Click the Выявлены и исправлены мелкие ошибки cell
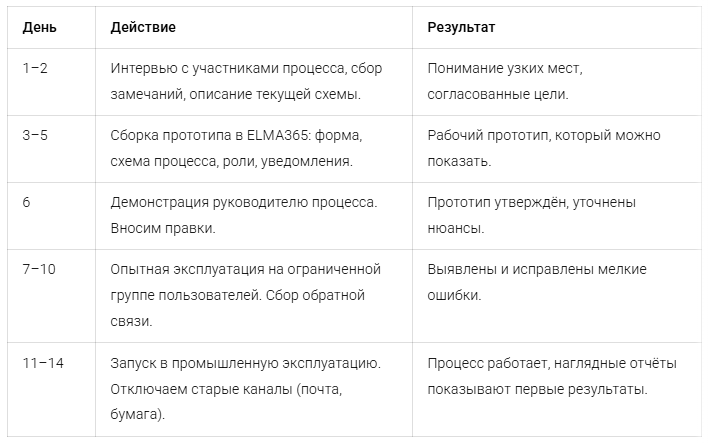Screen dimensions: 710x444 pos(556,296)
